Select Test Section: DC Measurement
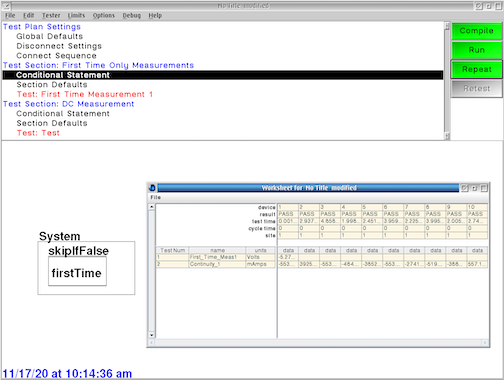This screenshot has width=504, height=380. (69, 104)
